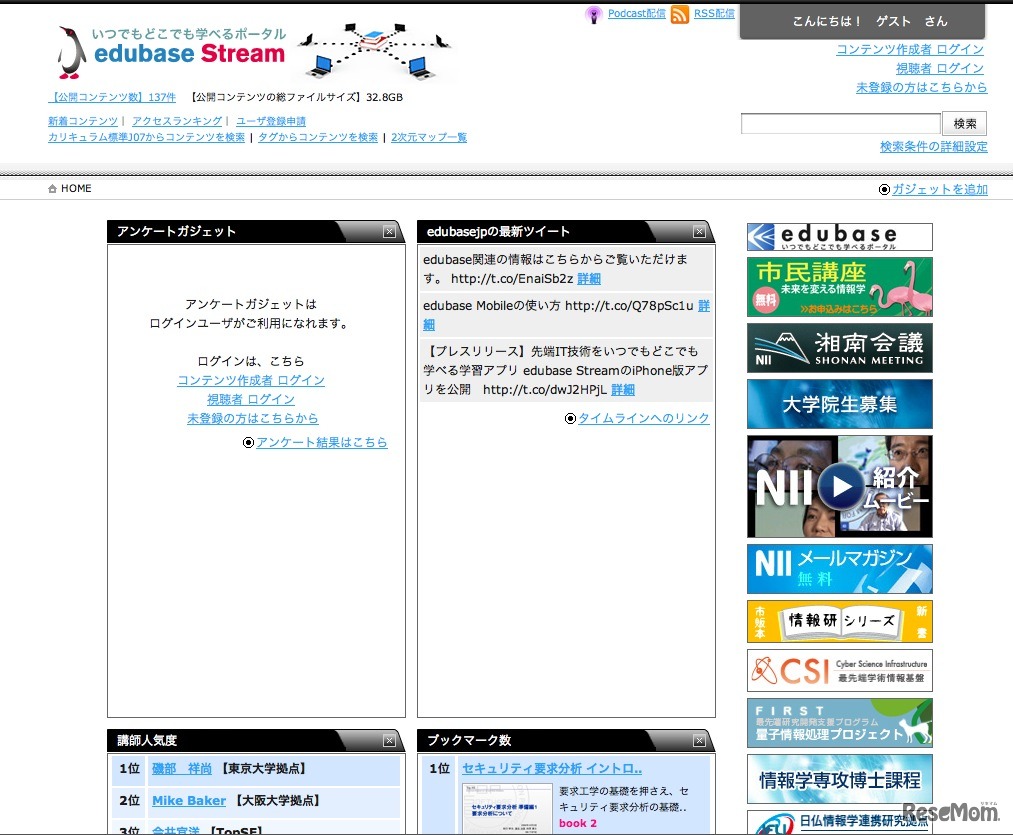Close the ブックマーク数 gadget
1013x835 pixels.
point(698,740)
